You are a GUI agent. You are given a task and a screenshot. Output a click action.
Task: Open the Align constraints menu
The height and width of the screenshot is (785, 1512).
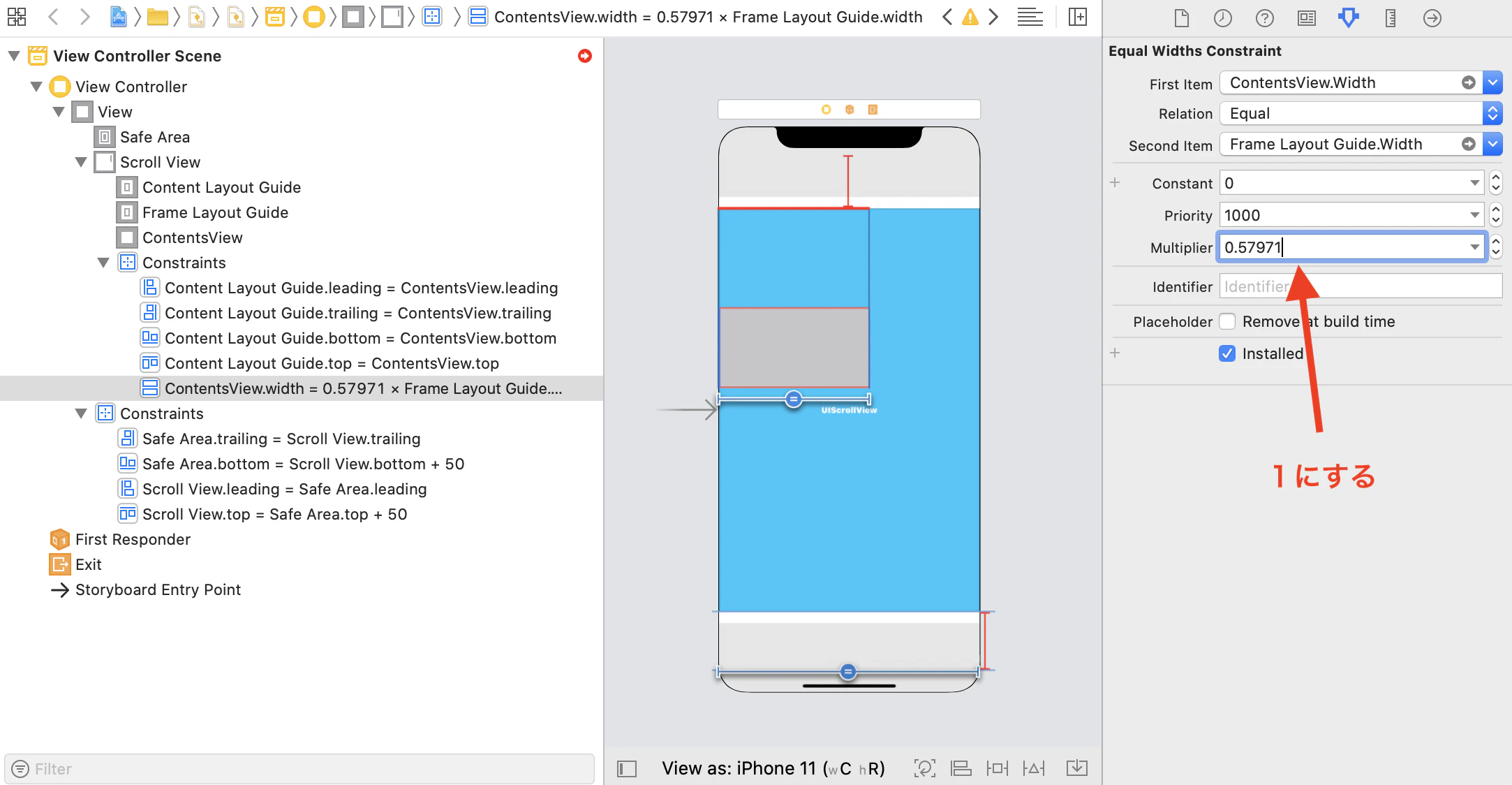click(x=961, y=768)
